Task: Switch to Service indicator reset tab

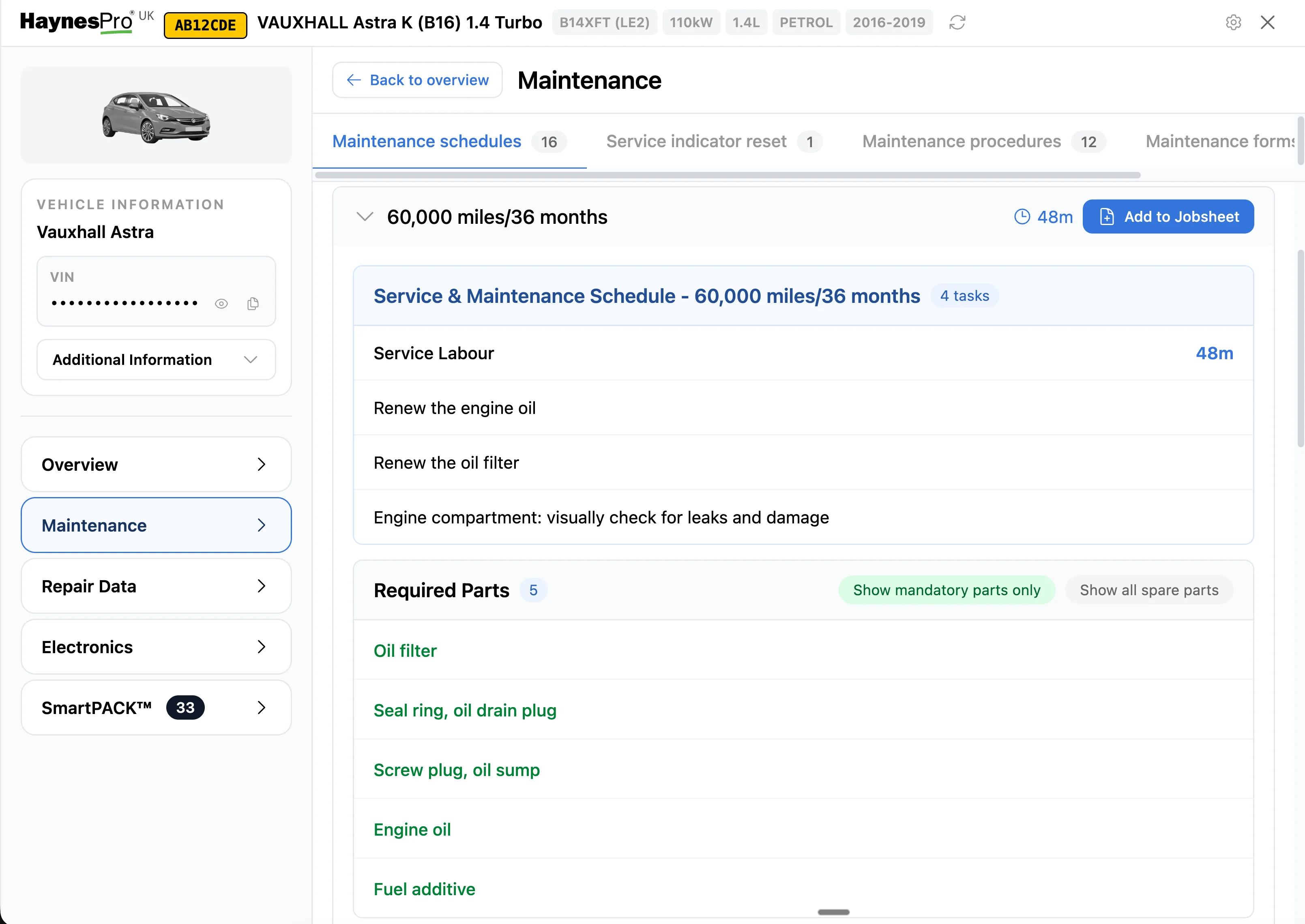Action: [697, 141]
